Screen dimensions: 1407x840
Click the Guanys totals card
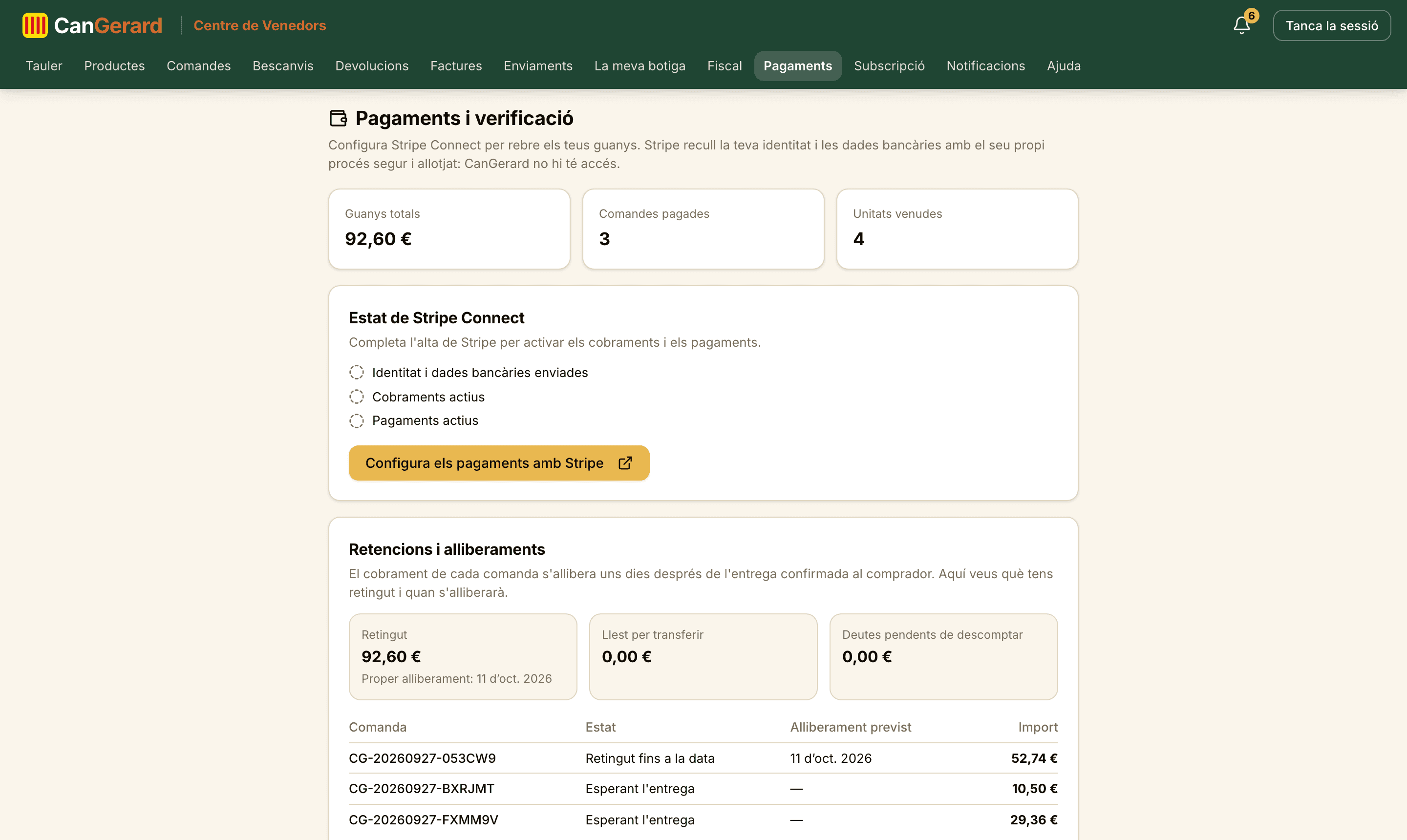coord(449,229)
